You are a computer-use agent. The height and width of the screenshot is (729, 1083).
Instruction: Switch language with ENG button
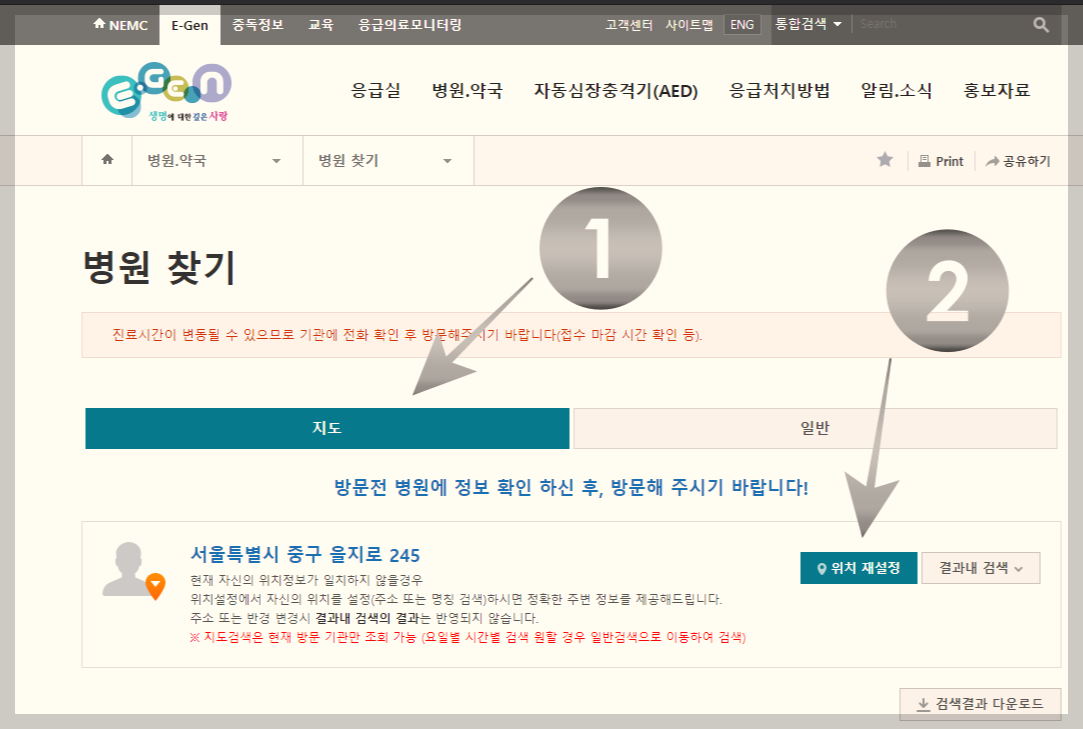(742, 25)
